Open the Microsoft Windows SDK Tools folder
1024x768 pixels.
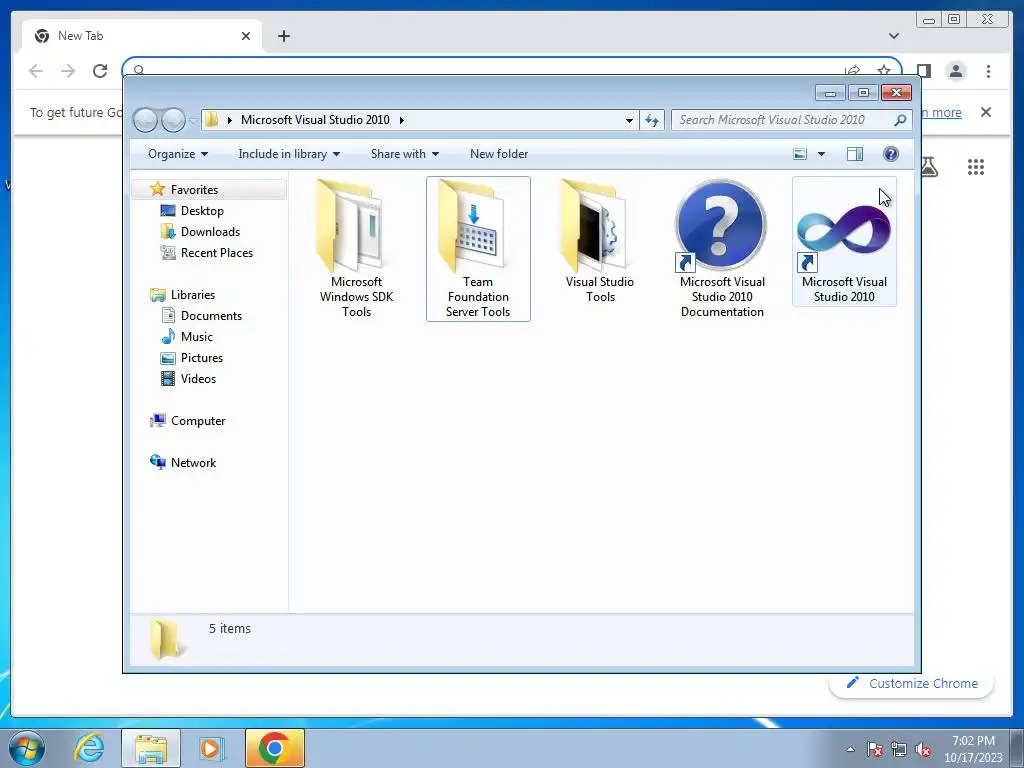[356, 249]
